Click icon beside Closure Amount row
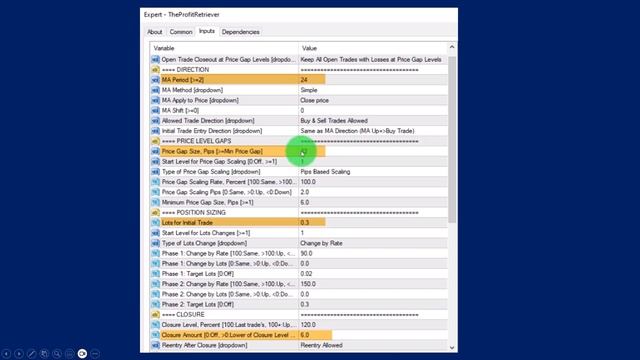 155,335
